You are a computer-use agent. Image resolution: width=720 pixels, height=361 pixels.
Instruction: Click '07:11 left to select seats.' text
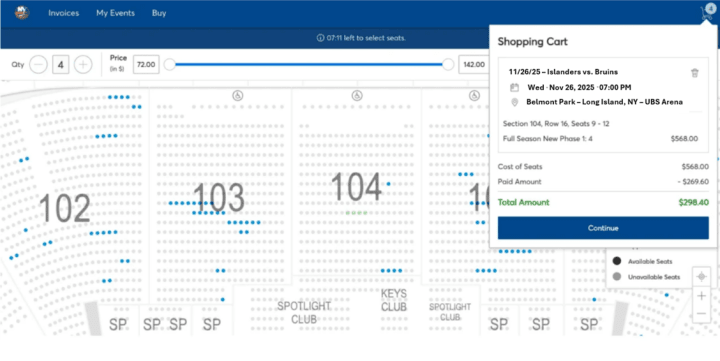pos(366,38)
